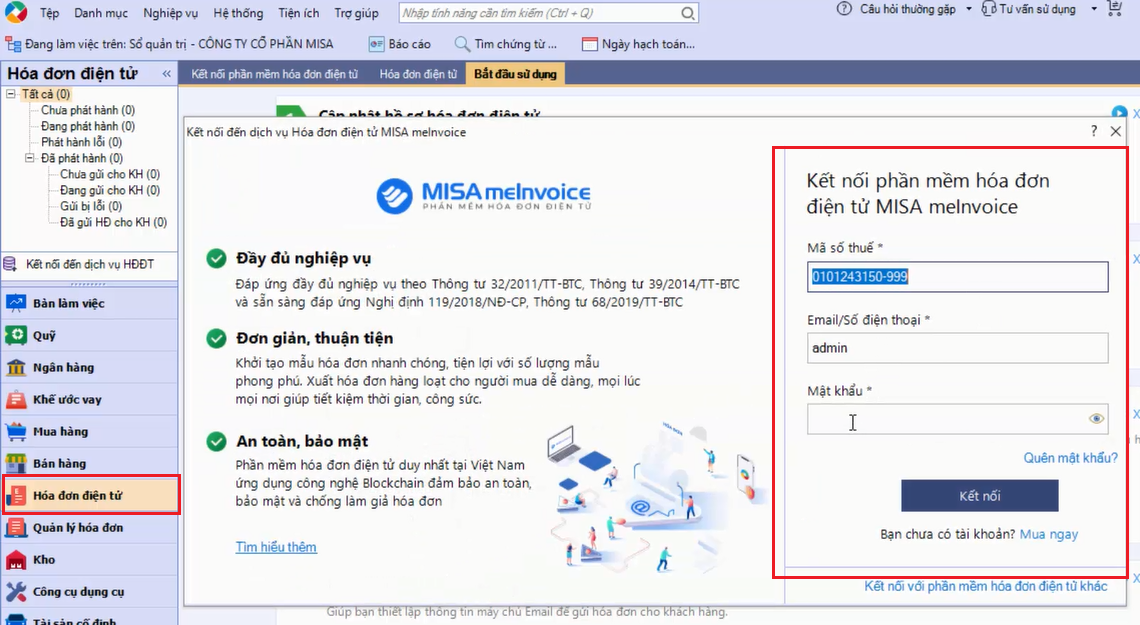The width and height of the screenshot is (1140, 625).
Task: Select Chưa gửi cho KH (0) item
Action: pyautogui.click(x=110, y=174)
